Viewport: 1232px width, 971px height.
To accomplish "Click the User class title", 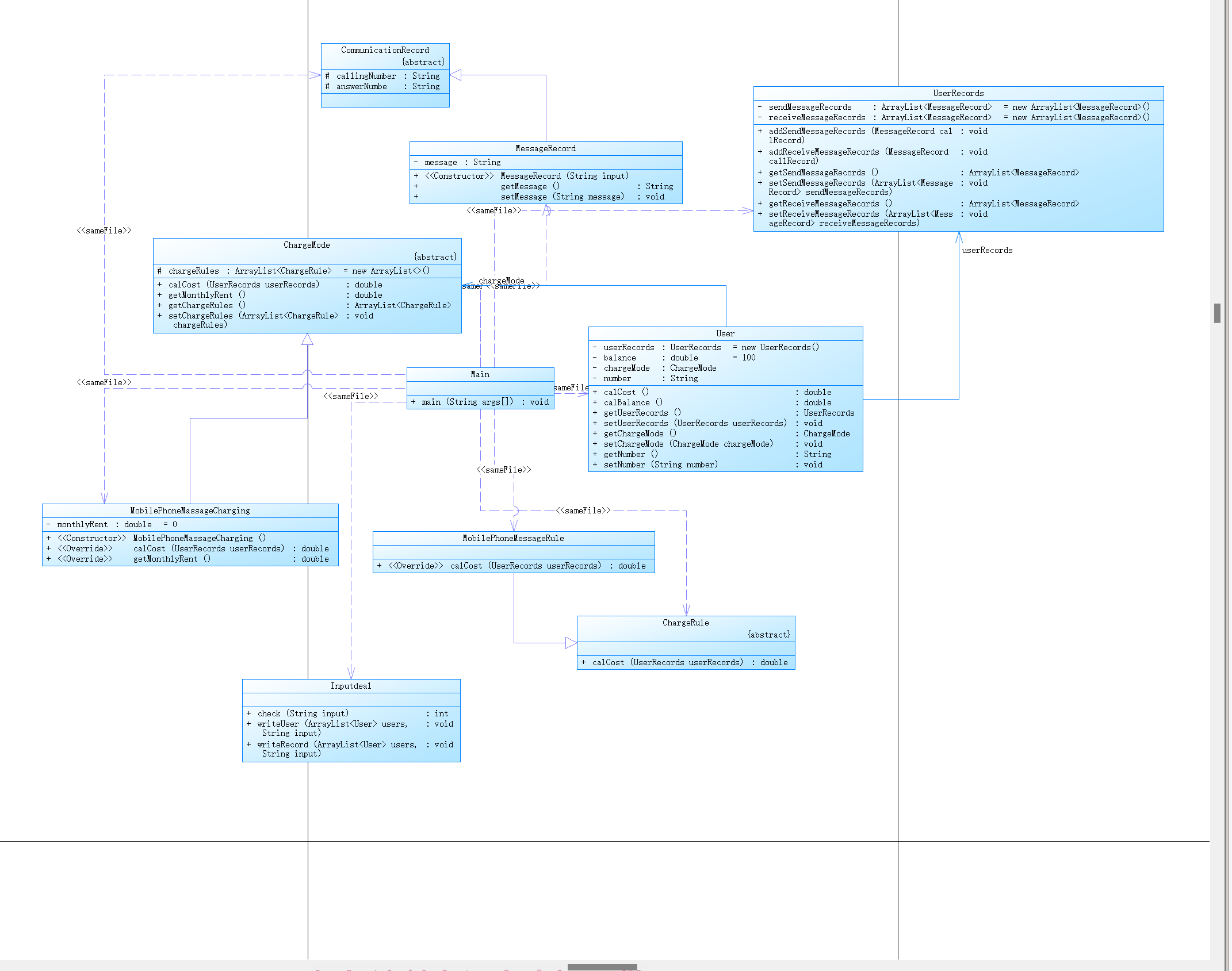I will [x=725, y=333].
